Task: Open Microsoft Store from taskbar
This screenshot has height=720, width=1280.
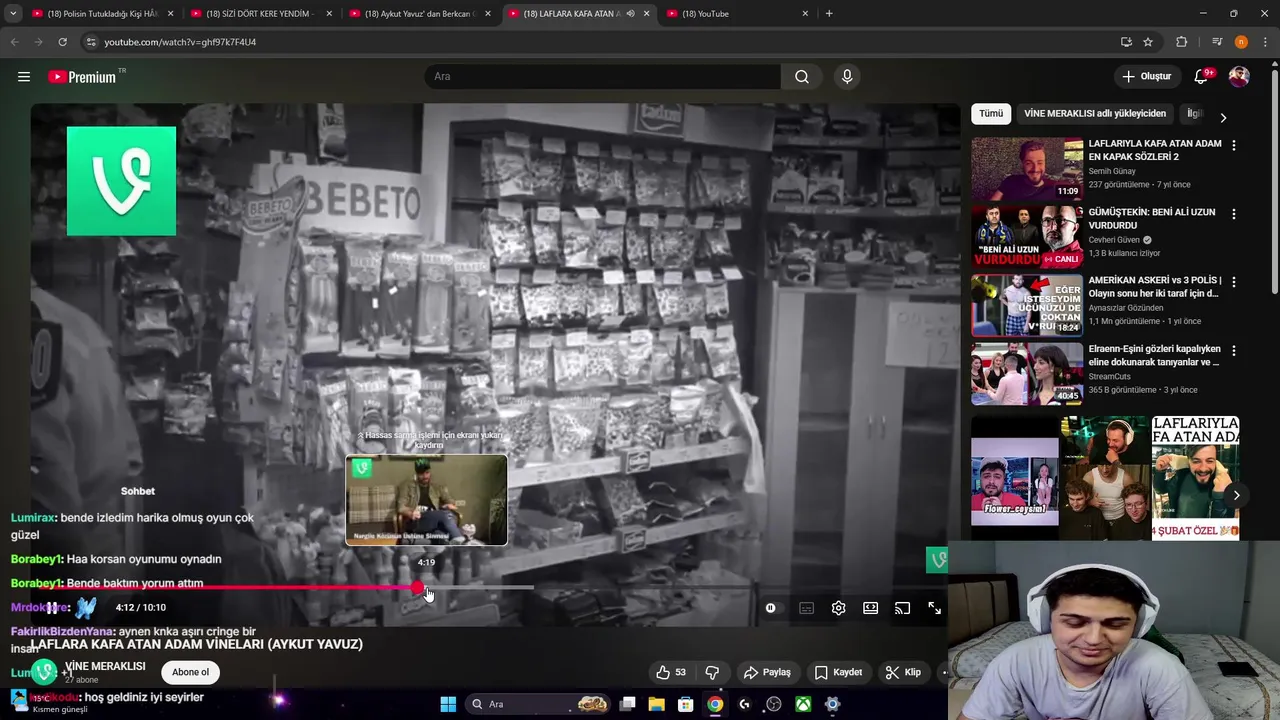Action: tap(685, 704)
